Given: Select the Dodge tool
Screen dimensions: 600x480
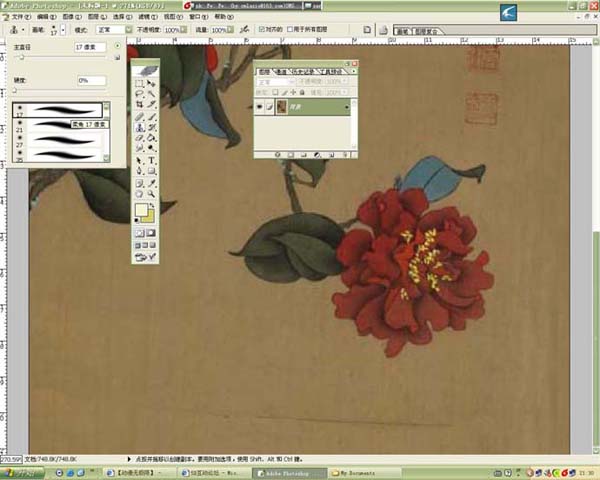Looking at the screenshot, I should tap(152, 148).
